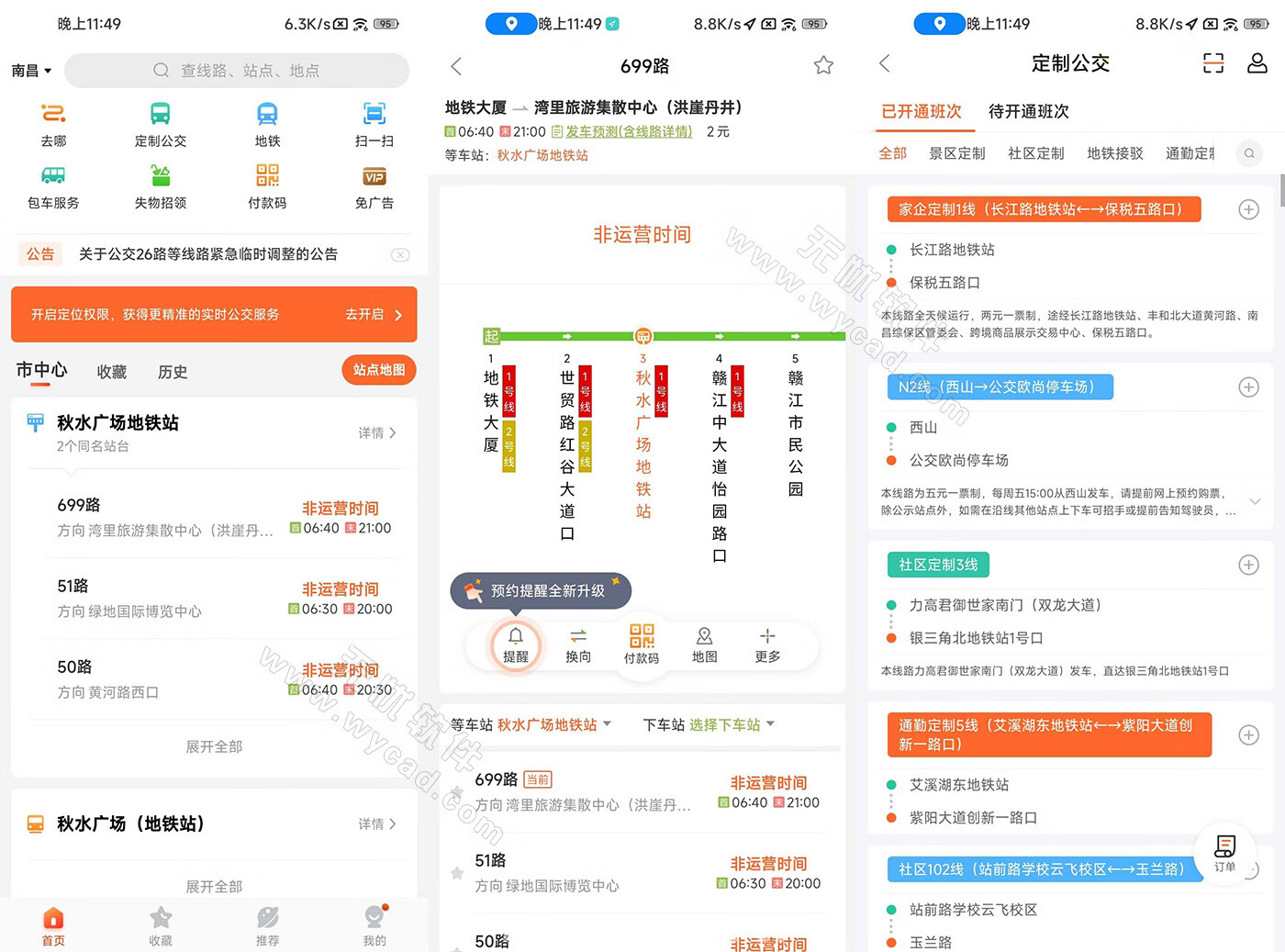Star the 51路 line in the stop list
Viewport: 1285px width, 952px height.
[456, 874]
